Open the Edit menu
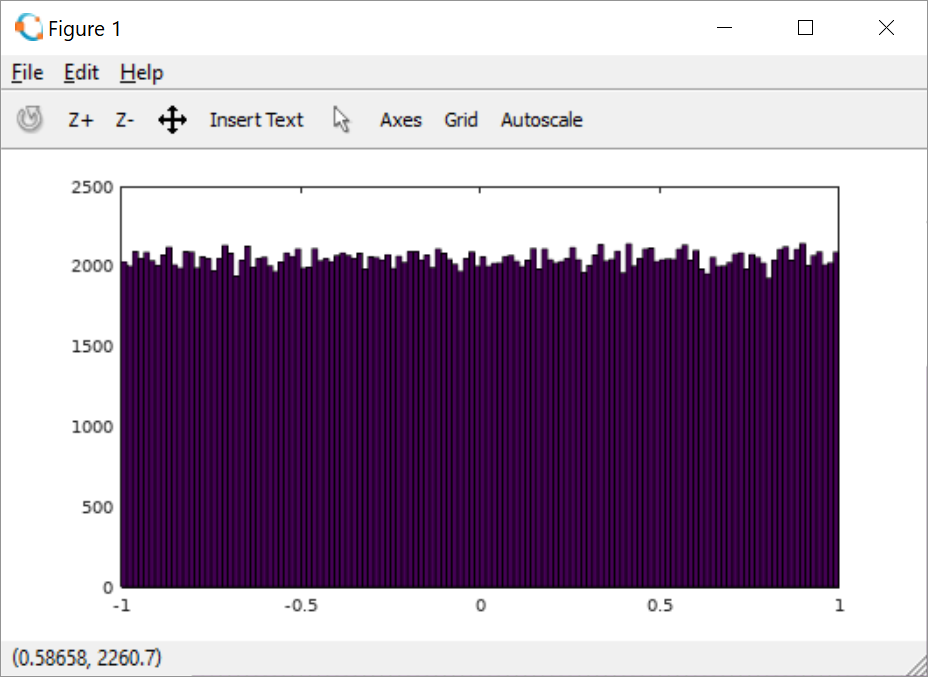This screenshot has width=928, height=677. [x=81, y=73]
